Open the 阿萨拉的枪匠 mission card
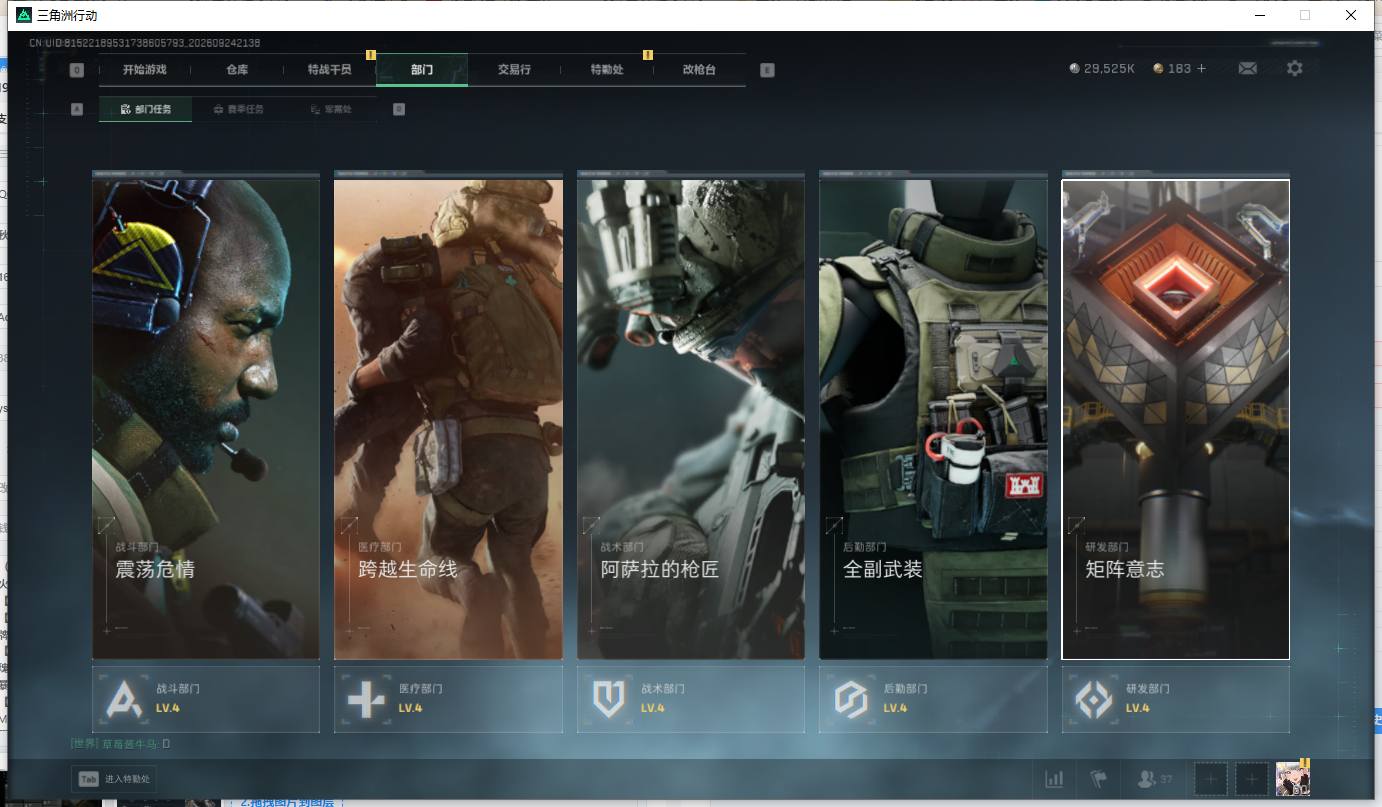 tap(691, 419)
